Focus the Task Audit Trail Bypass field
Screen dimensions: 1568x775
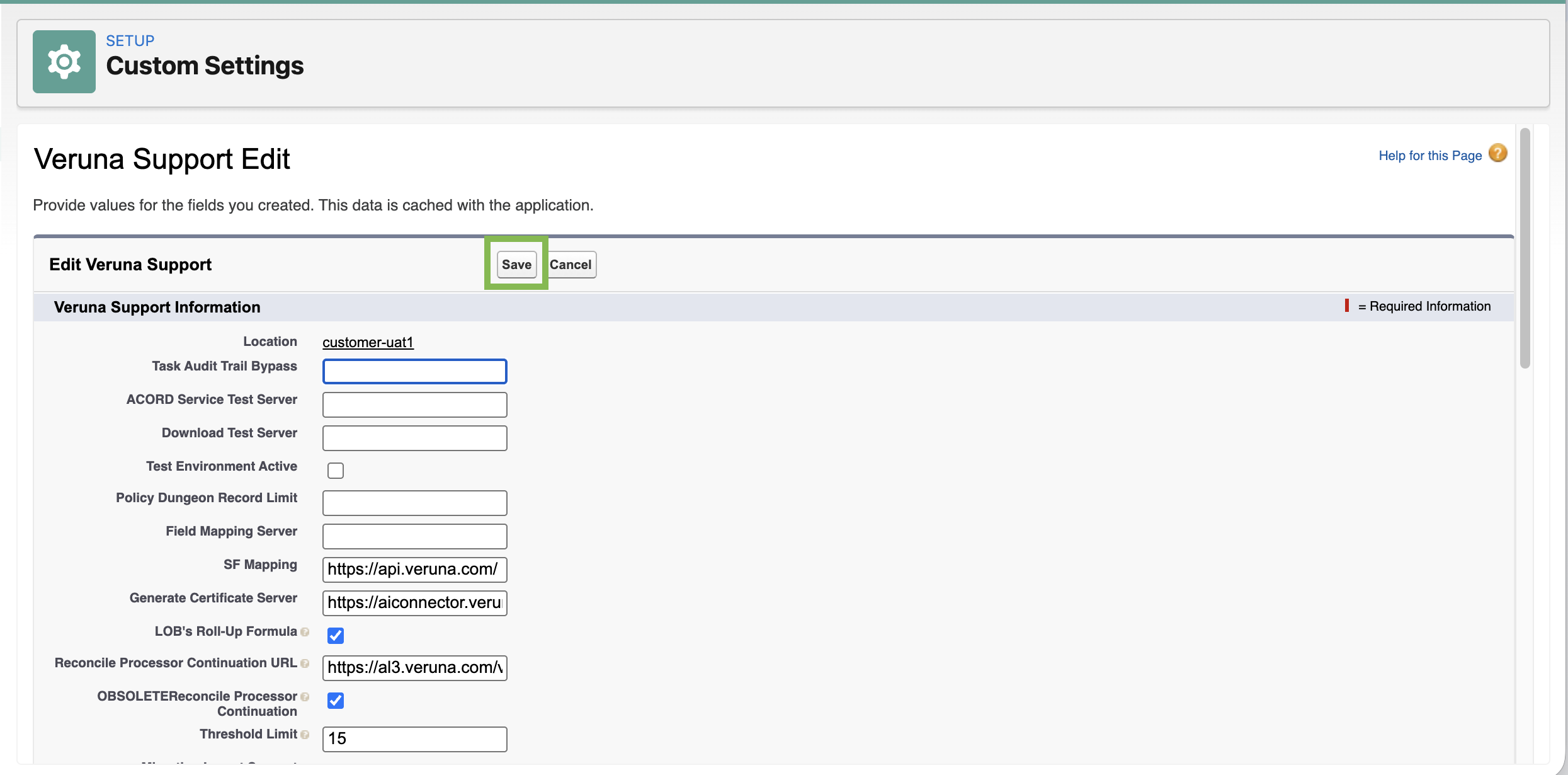[415, 371]
